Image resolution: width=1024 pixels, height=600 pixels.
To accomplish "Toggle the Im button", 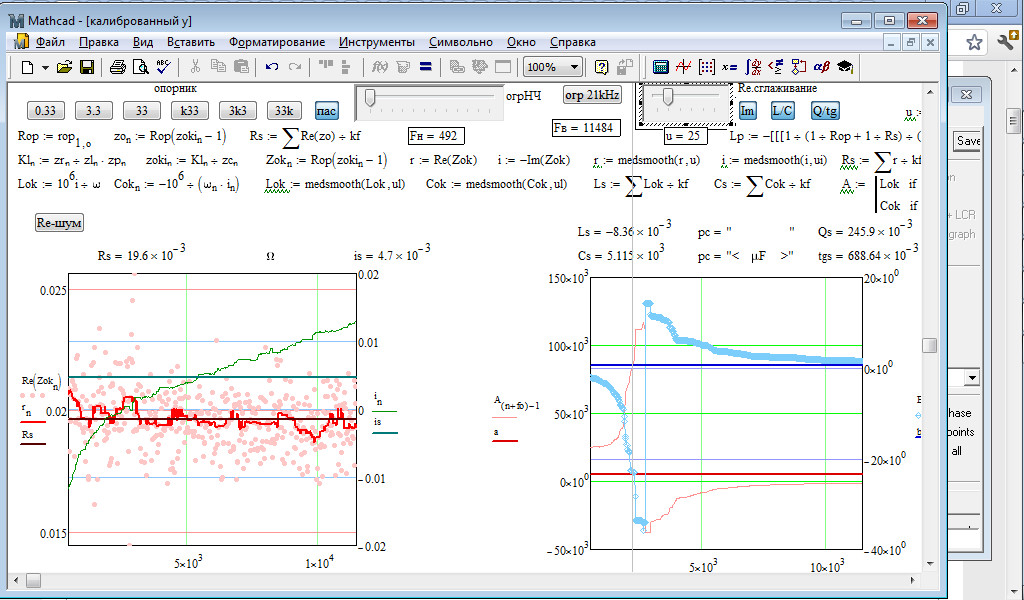I will pos(747,110).
